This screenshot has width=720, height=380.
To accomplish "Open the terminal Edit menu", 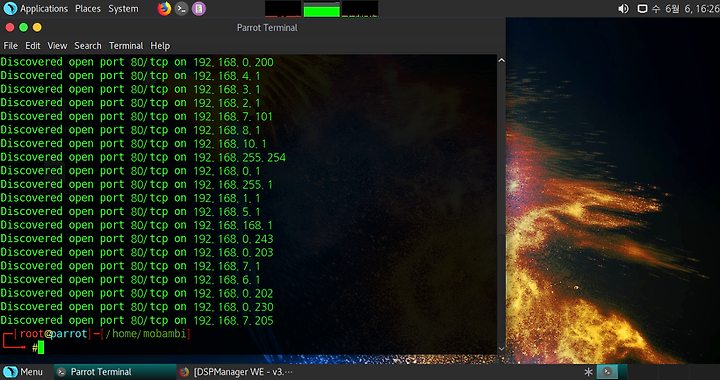I will pos(33,45).
